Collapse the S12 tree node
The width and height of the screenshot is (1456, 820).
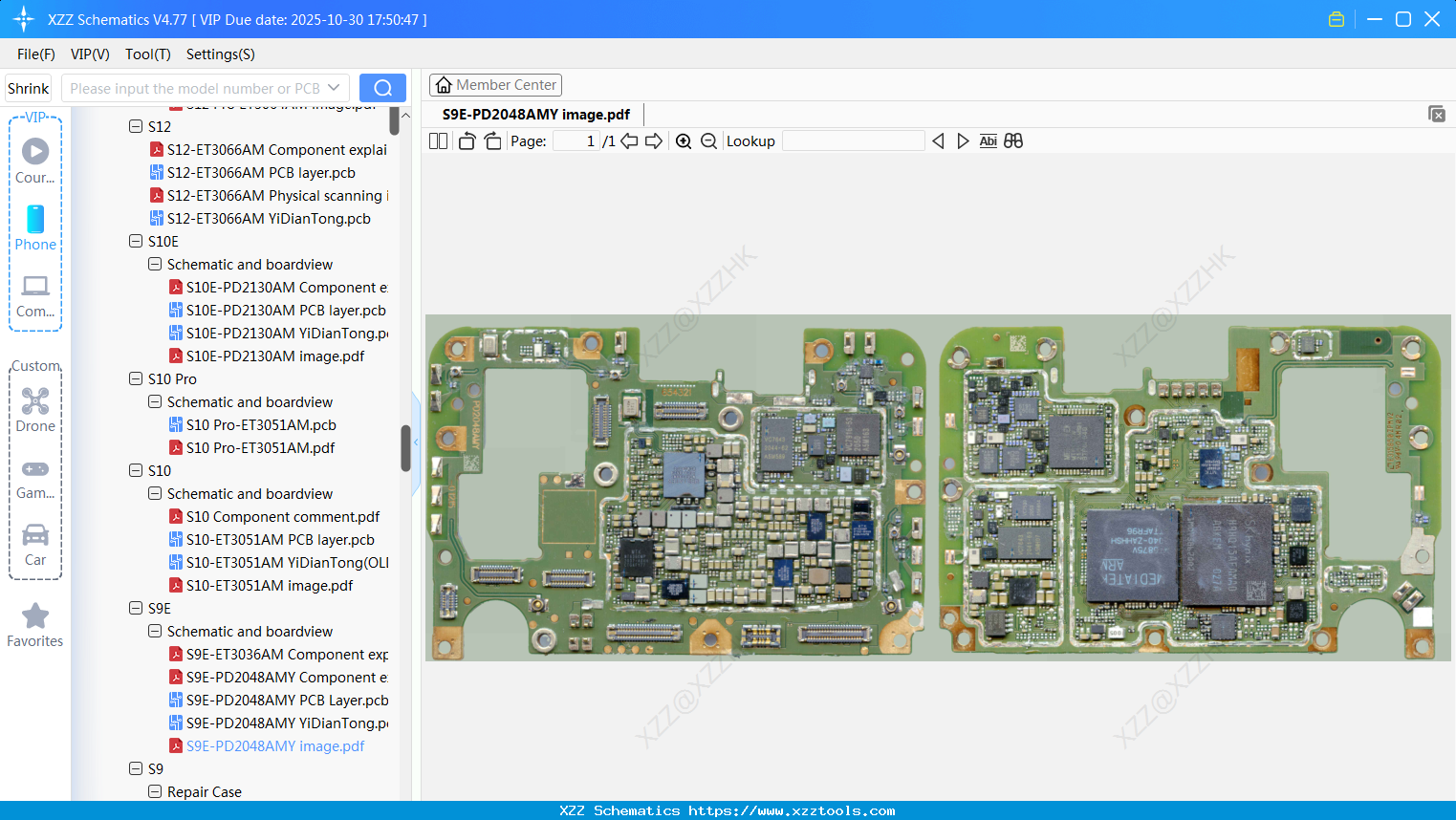(x=136, y=126)
